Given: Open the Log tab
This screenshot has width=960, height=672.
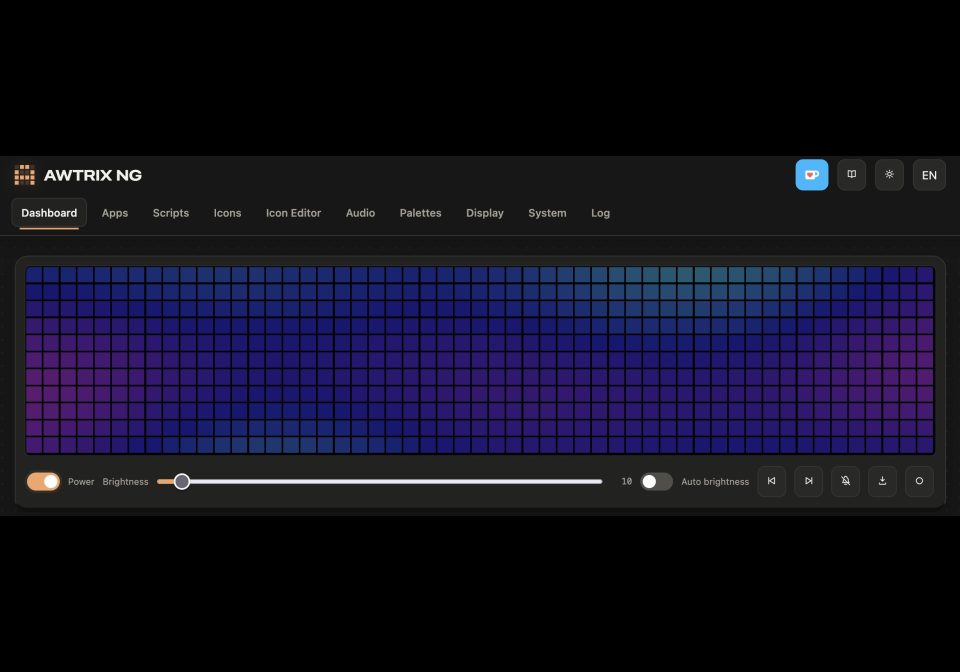Looking at the screenshot, I should 600,213.
